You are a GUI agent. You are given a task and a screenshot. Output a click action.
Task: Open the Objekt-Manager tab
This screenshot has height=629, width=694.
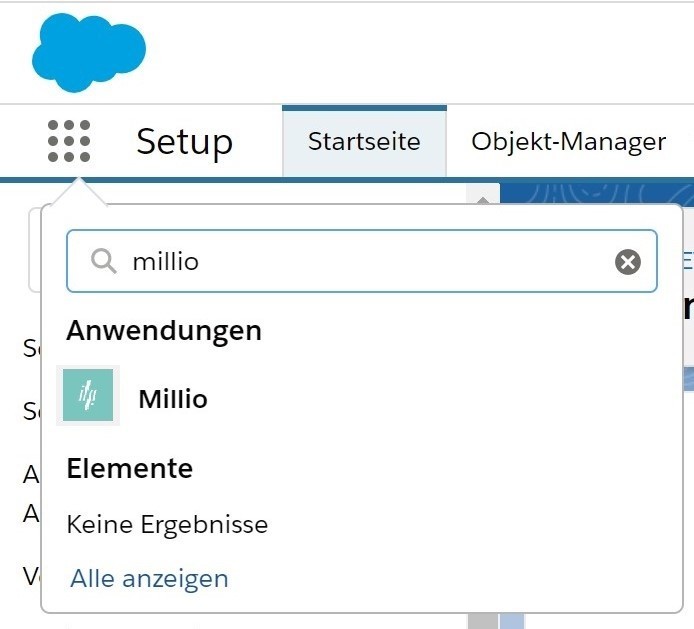coord(568,142)
